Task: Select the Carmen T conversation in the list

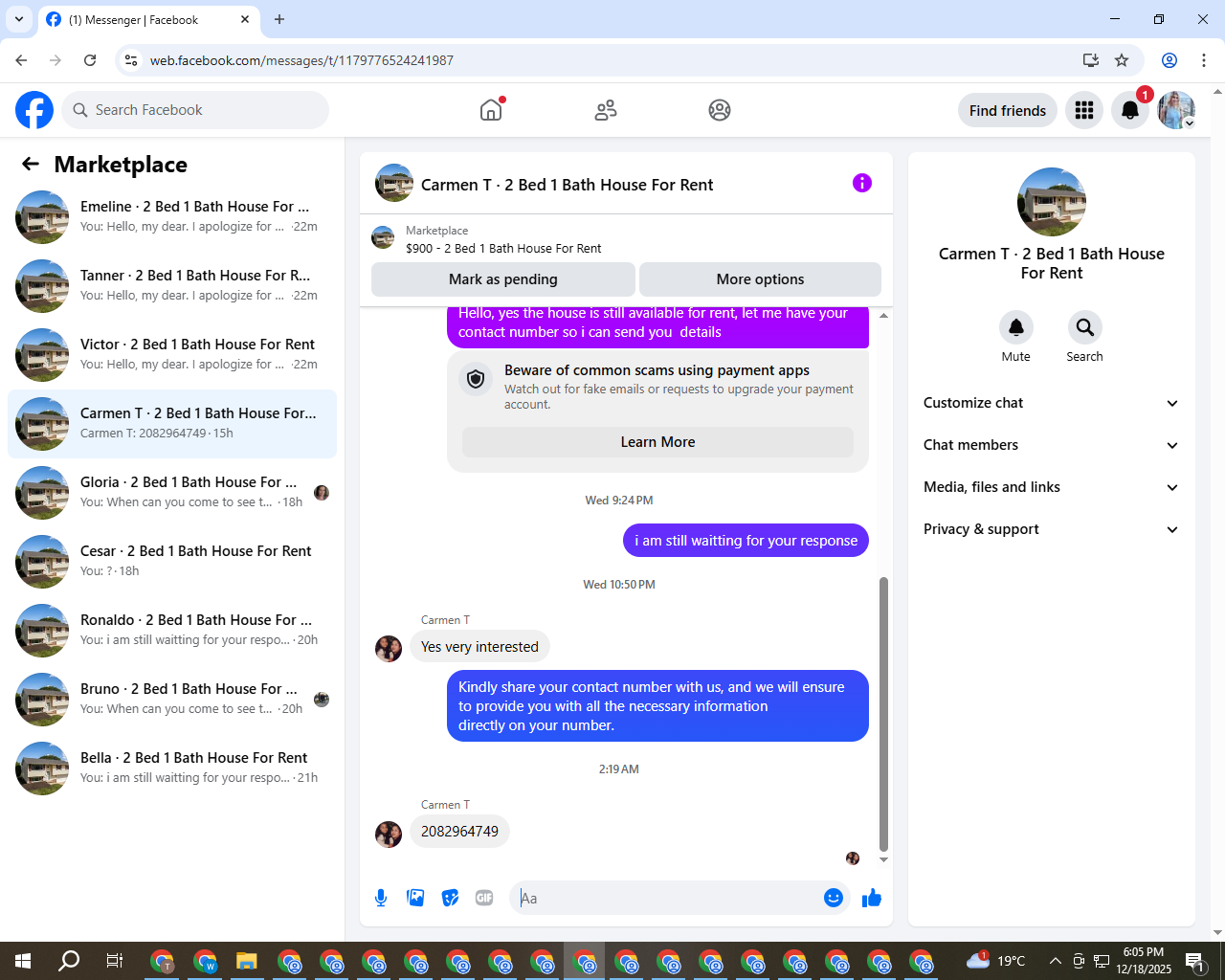Action: pyautogui.click(x=172, y=424)
